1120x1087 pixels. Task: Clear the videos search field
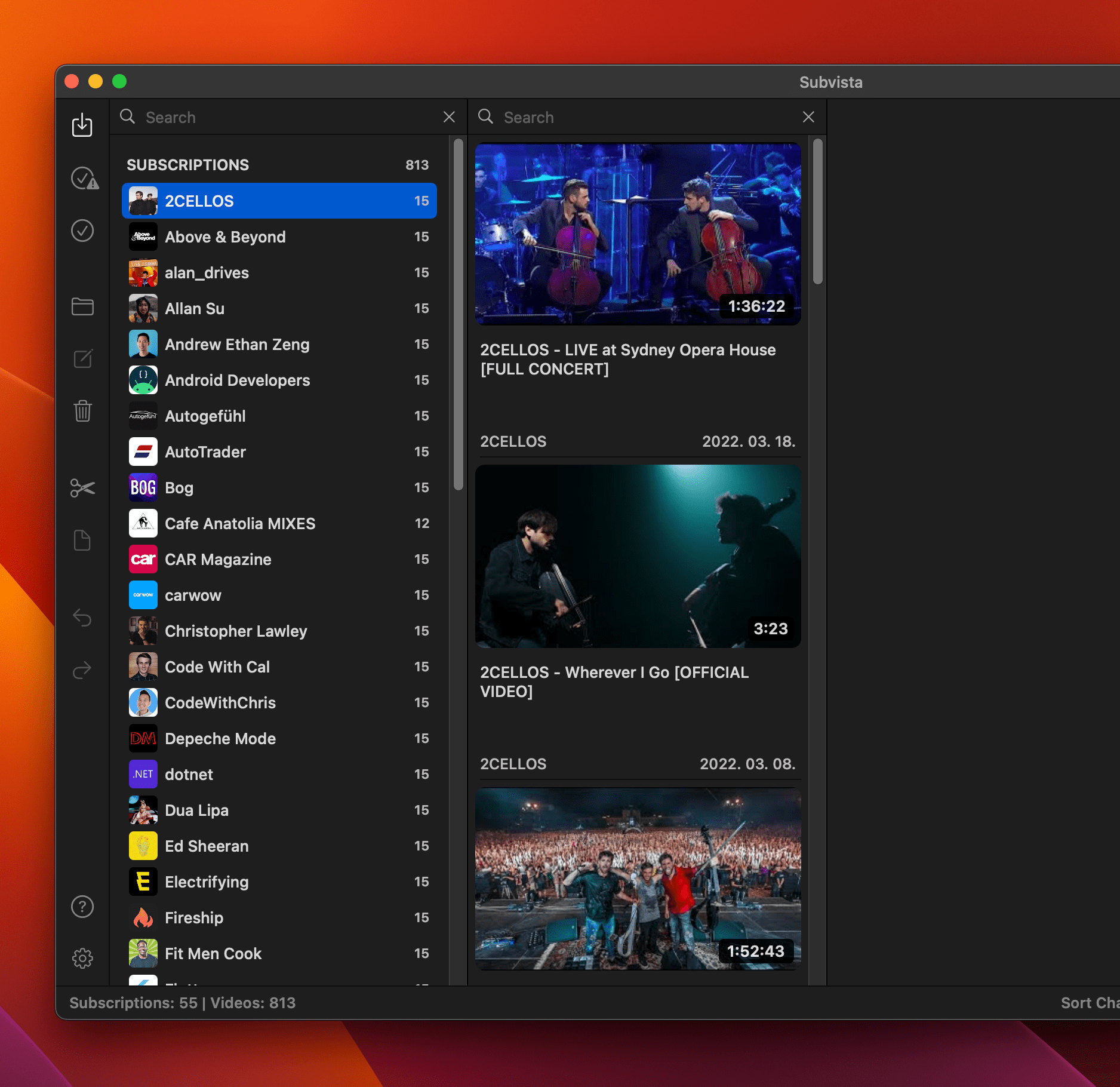click(808, 117)
